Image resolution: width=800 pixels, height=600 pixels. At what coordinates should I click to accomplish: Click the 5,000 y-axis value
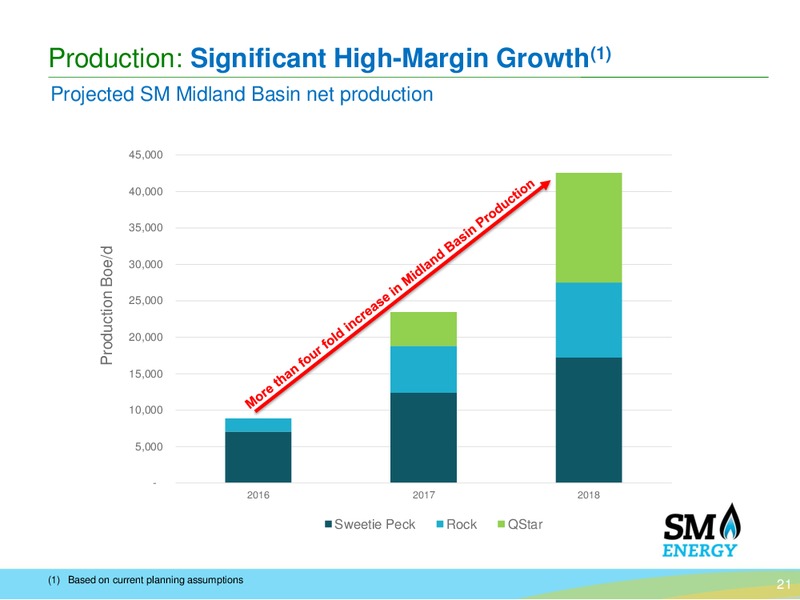(148, 446)
